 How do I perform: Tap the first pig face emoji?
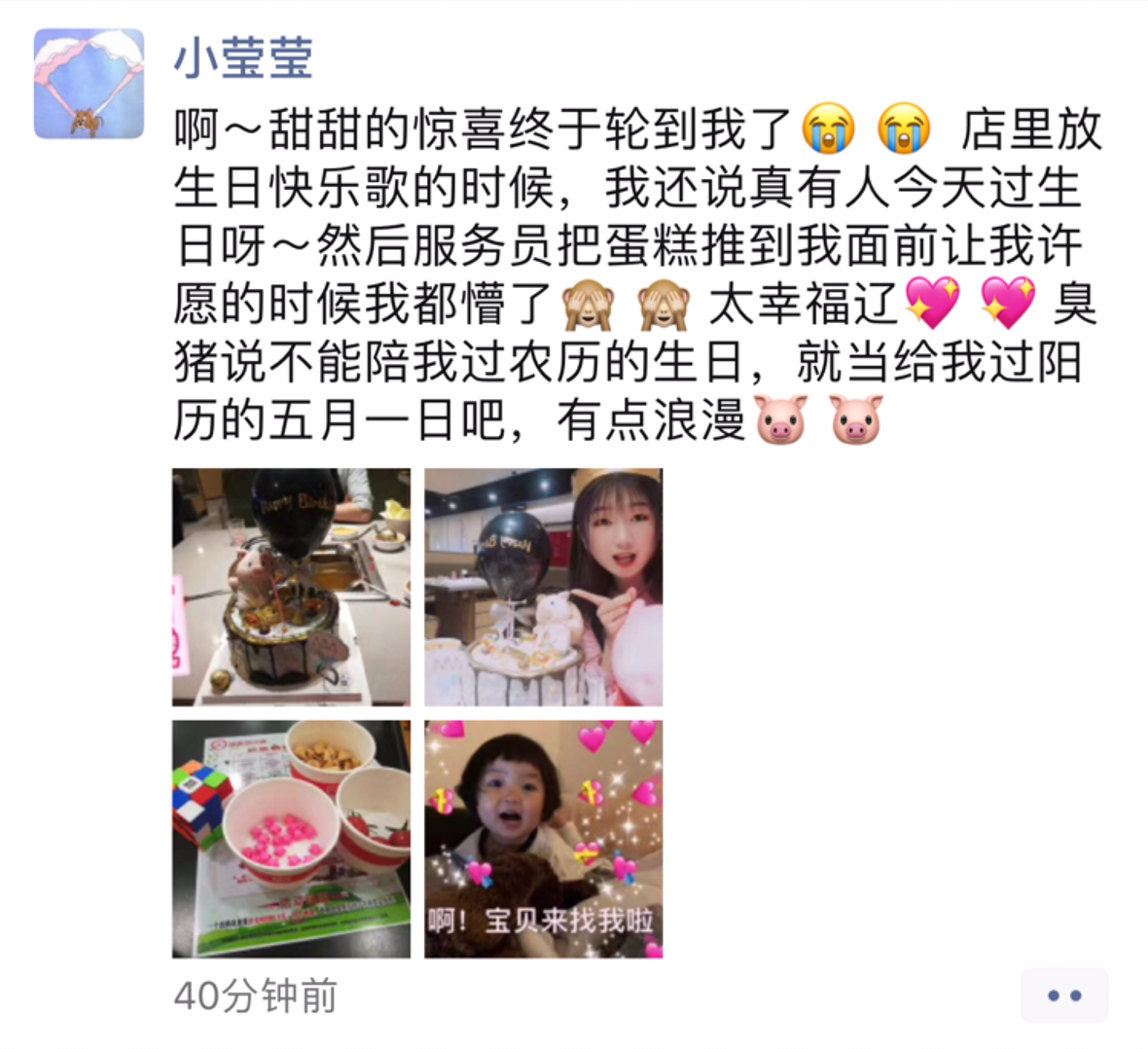(780, 419)
